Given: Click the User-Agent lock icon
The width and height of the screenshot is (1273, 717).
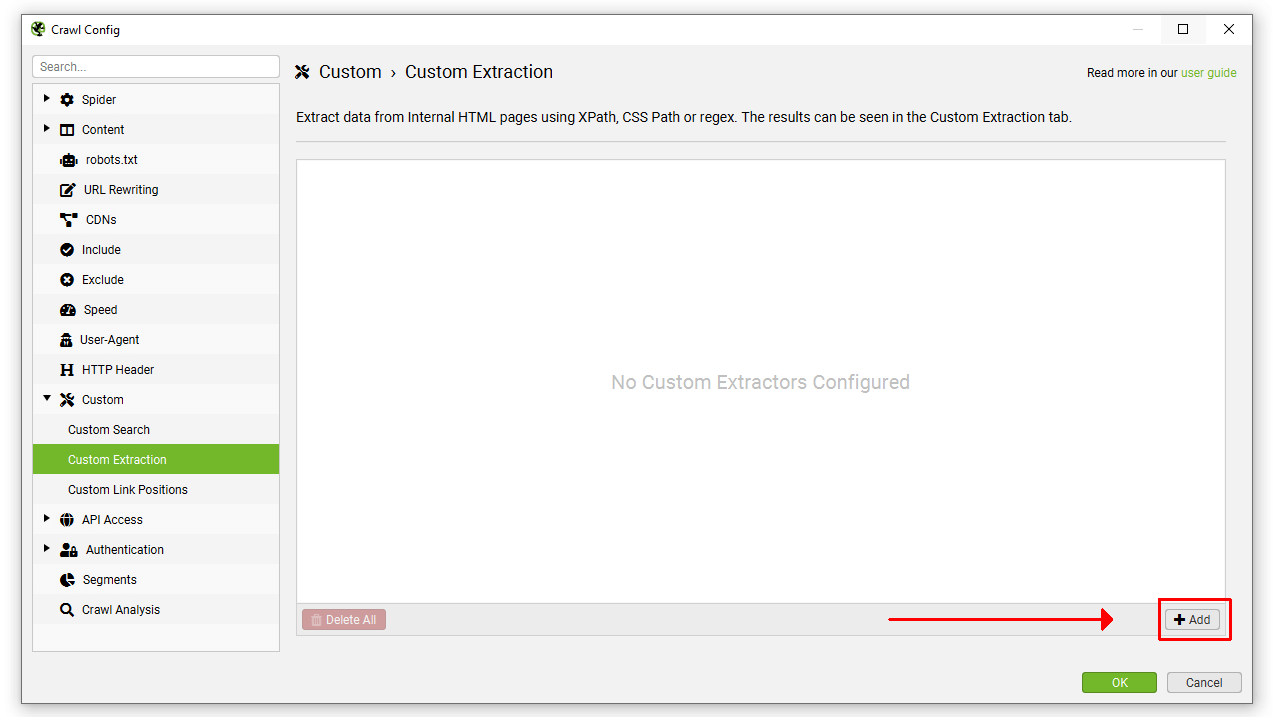Looking at the screenshot, I should click(67, 339).
